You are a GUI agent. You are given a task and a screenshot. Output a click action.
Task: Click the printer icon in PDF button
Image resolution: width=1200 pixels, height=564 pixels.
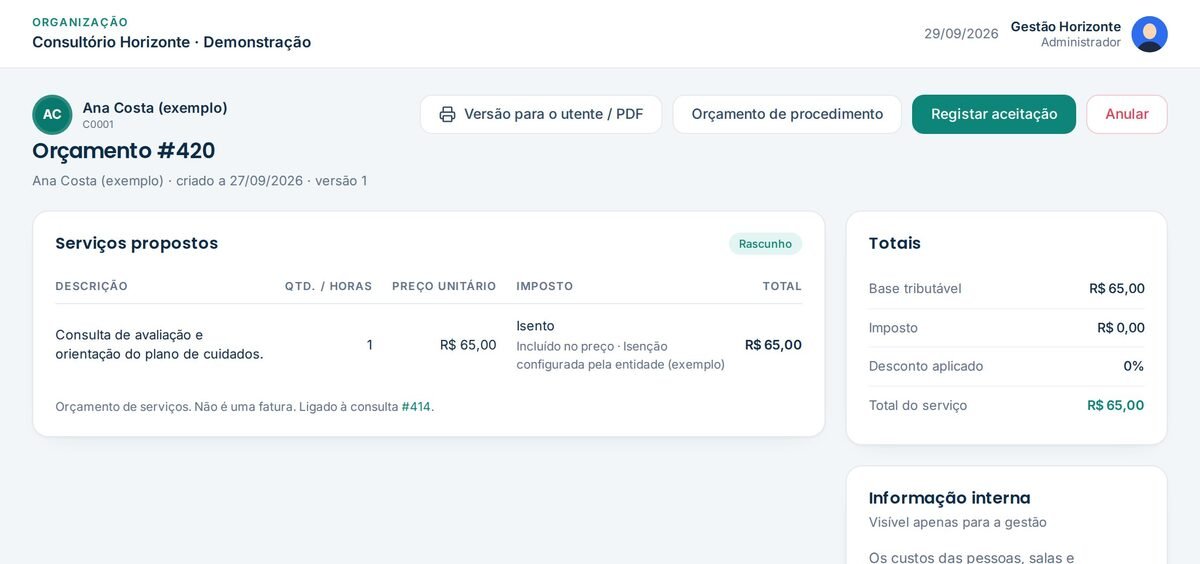(447, 114)
